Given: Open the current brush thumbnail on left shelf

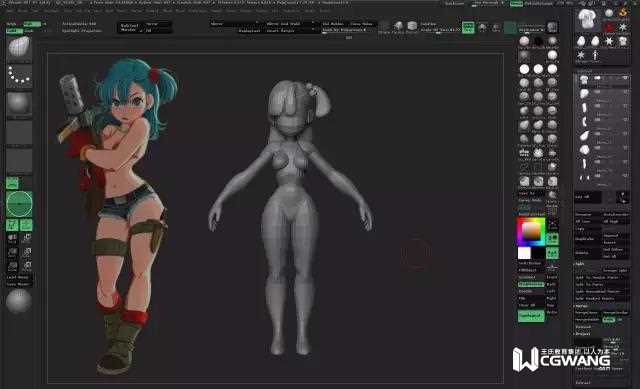Looking at the screenshot, I should pyautogui.click(x=19, y=48).
